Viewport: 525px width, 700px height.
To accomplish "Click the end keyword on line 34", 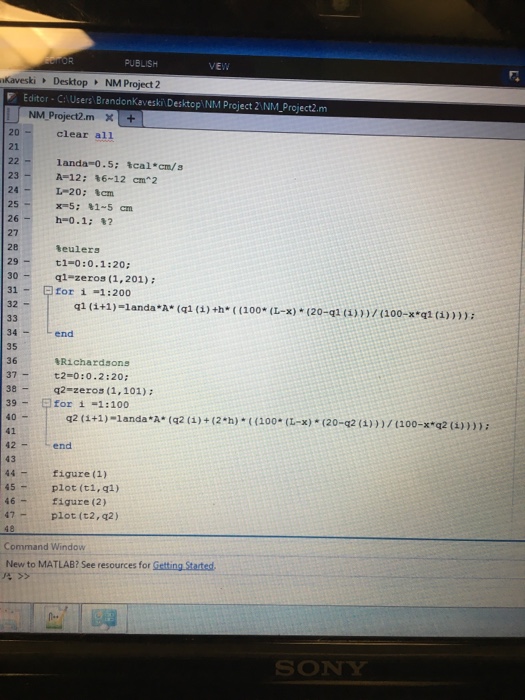I will [64, 333].
